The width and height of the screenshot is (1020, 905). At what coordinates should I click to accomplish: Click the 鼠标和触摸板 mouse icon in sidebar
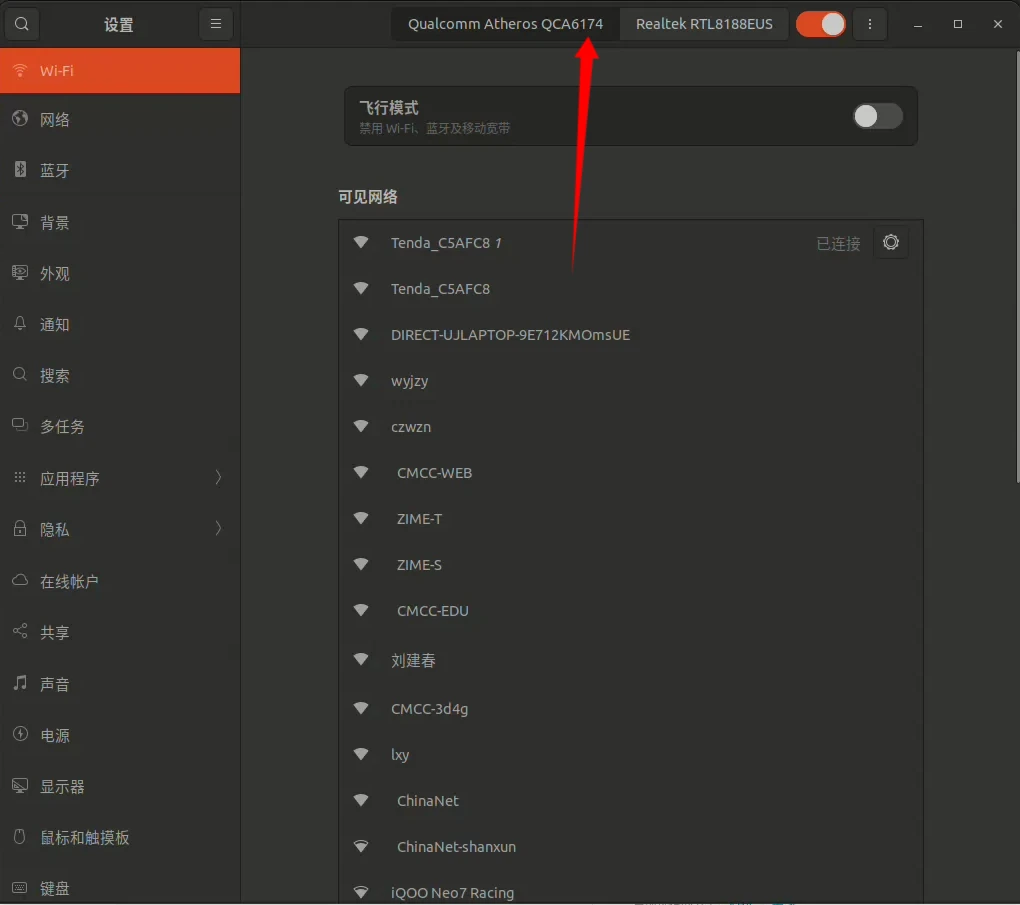[21, 837]
